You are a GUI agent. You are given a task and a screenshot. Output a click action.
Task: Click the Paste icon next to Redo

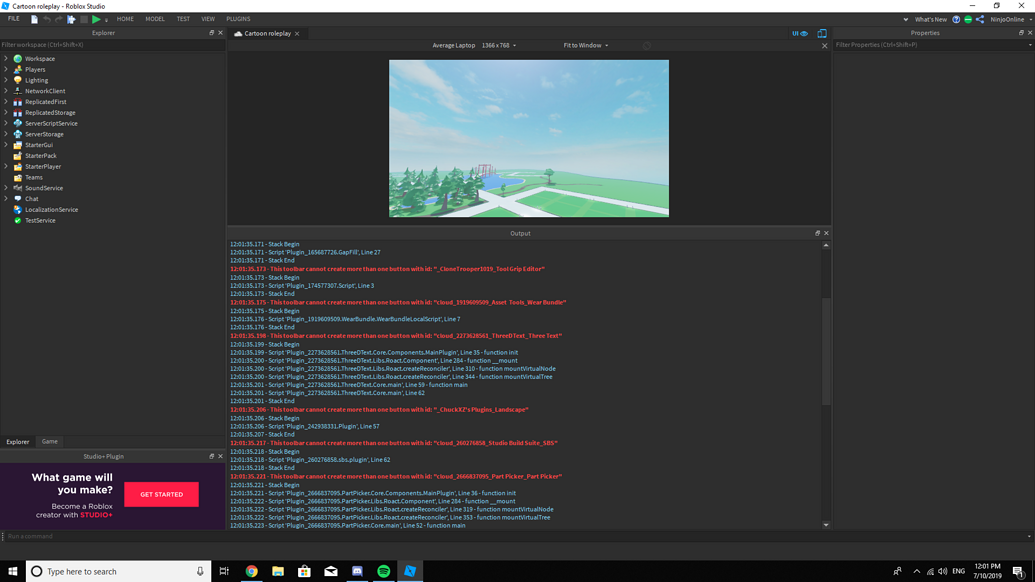click(70, 18)
